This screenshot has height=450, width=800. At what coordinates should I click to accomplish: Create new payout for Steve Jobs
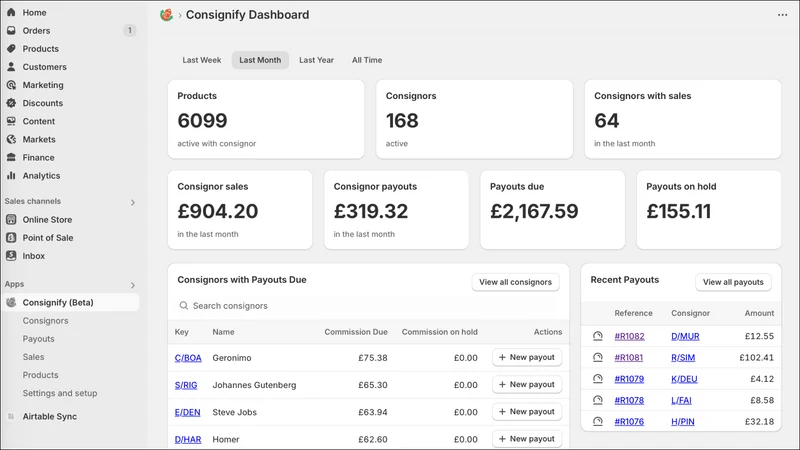coord(527,411)
